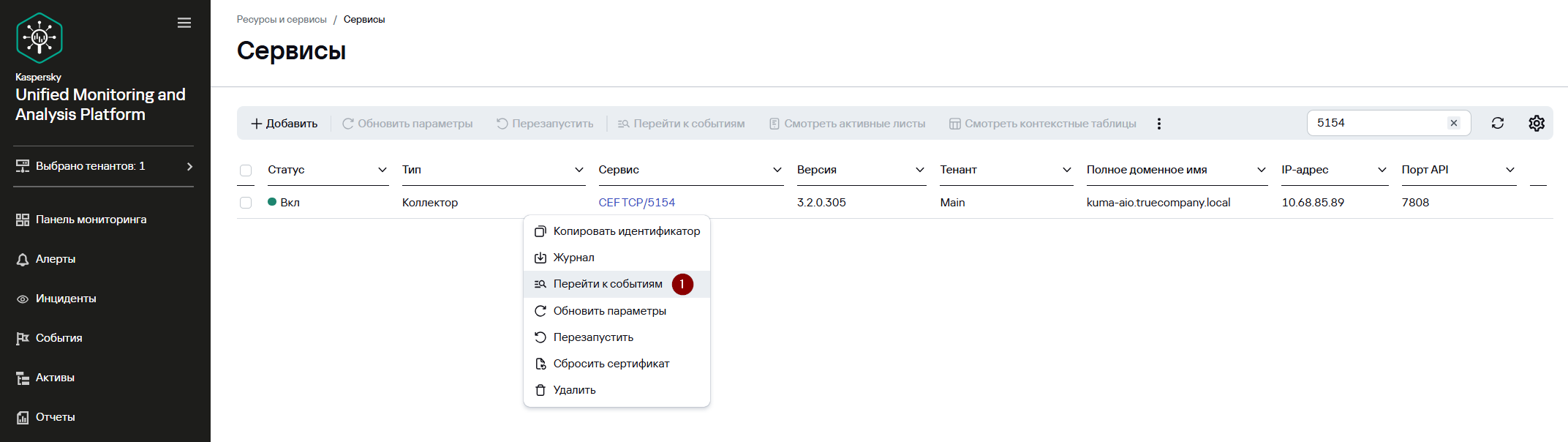Image resolution: width=1568 pixels, height=442 pixels.
Task: Choose Сбросить сертификат in context menu
Action: coord(617,364)
